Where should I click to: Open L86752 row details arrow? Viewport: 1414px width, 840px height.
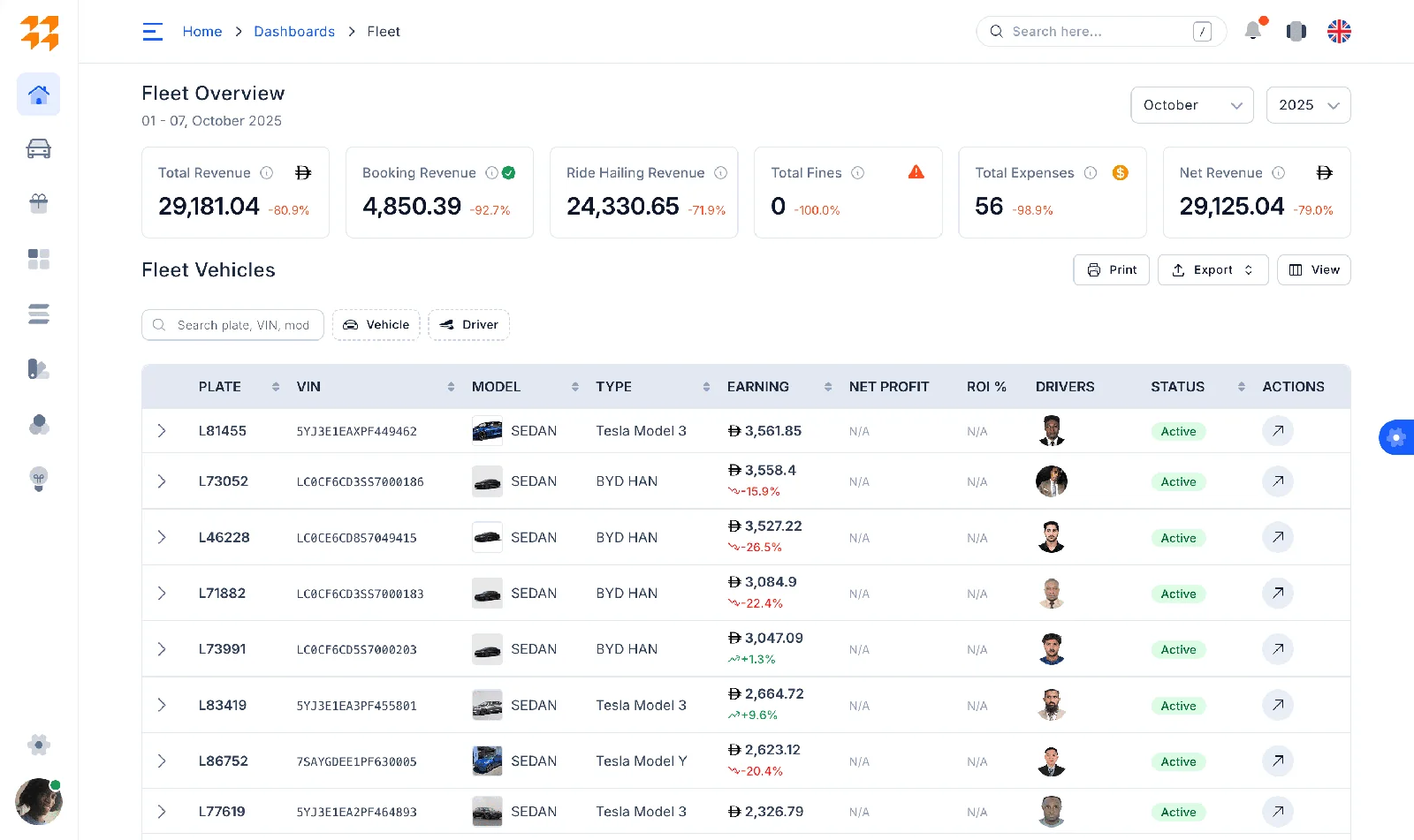[1278, 761]
